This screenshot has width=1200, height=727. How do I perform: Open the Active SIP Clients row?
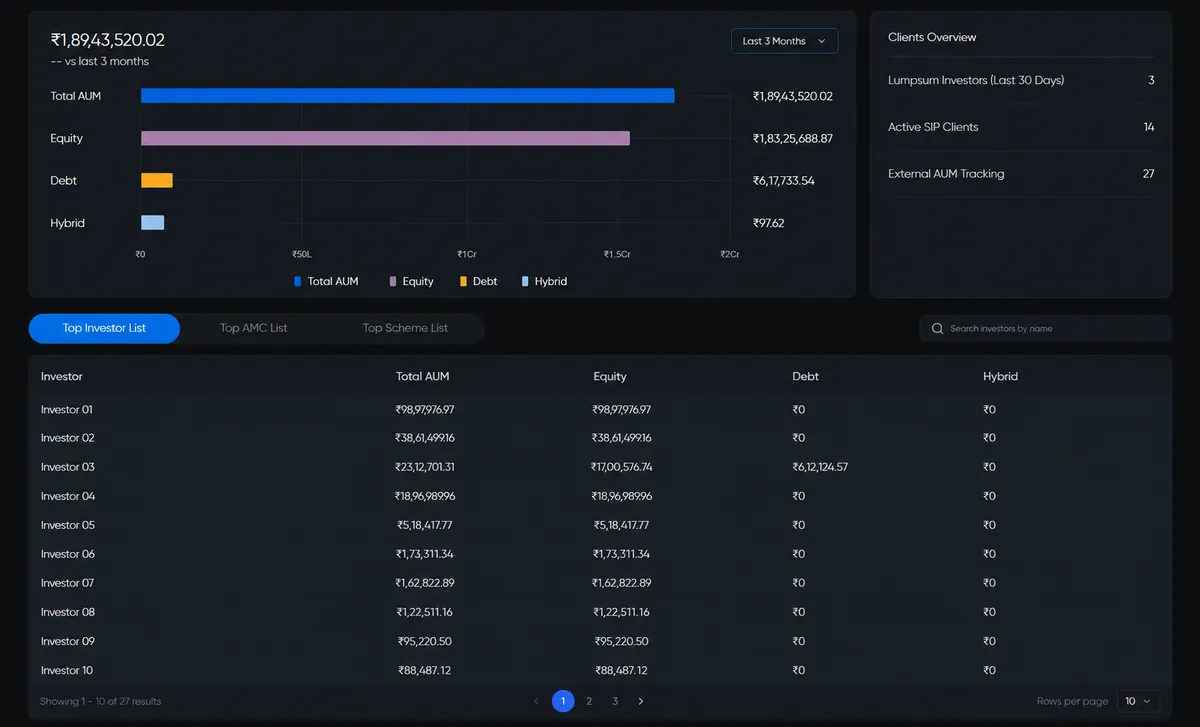pyautogui.click(x=1021, y=127)
